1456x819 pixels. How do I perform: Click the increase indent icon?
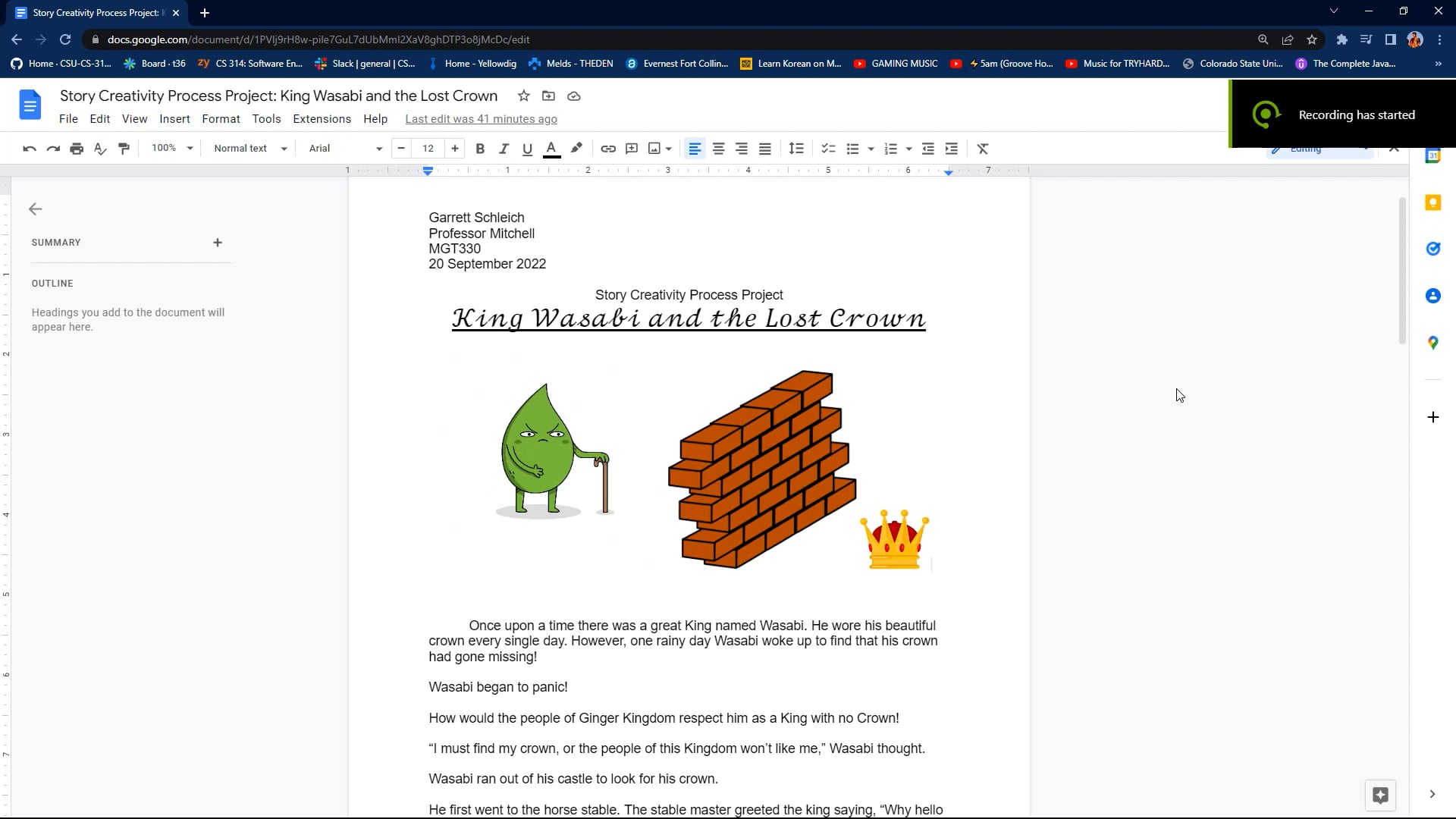coord(952,149)
